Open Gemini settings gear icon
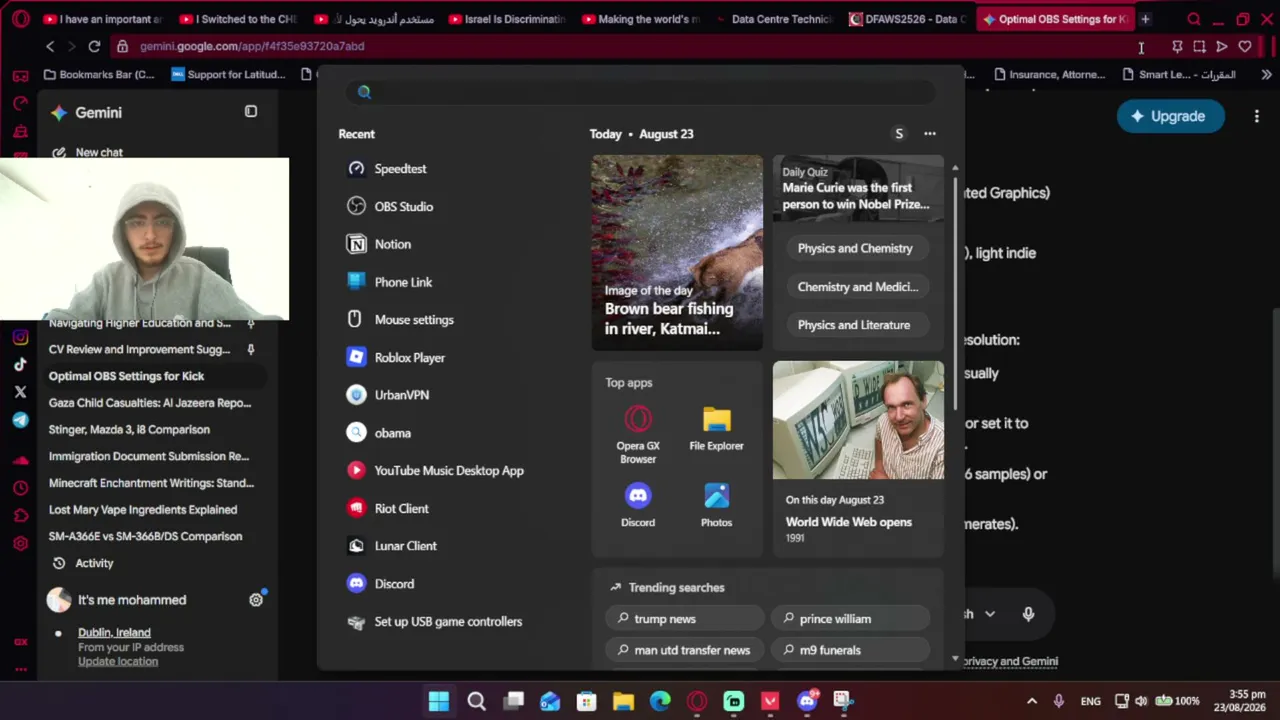This screenshot has width=1280, height=720. pyautogui.click(x=256, y=600)
